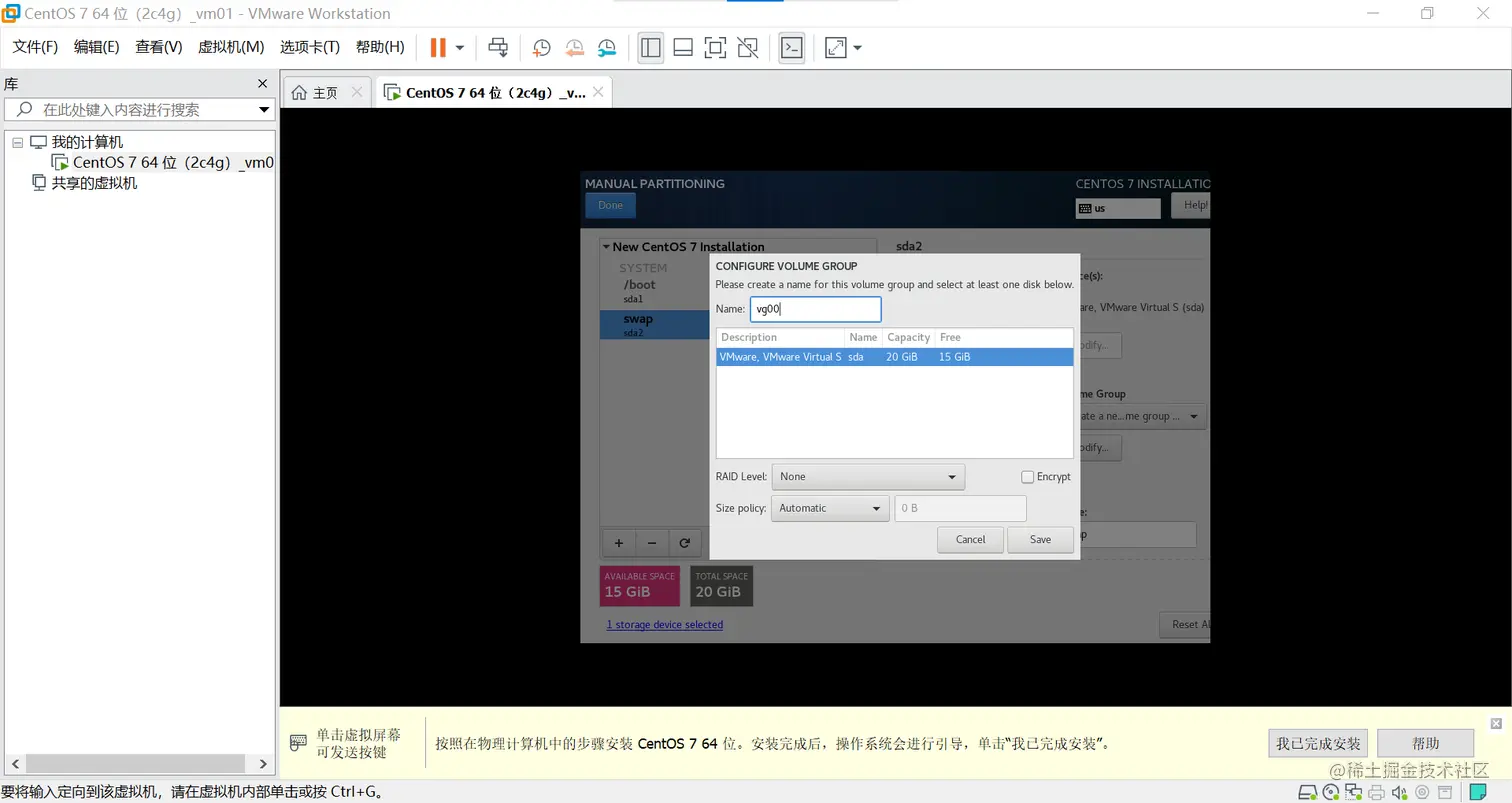Open the 虚拟机(M) menu
1512x803 pixels.
tap(231, 47)
